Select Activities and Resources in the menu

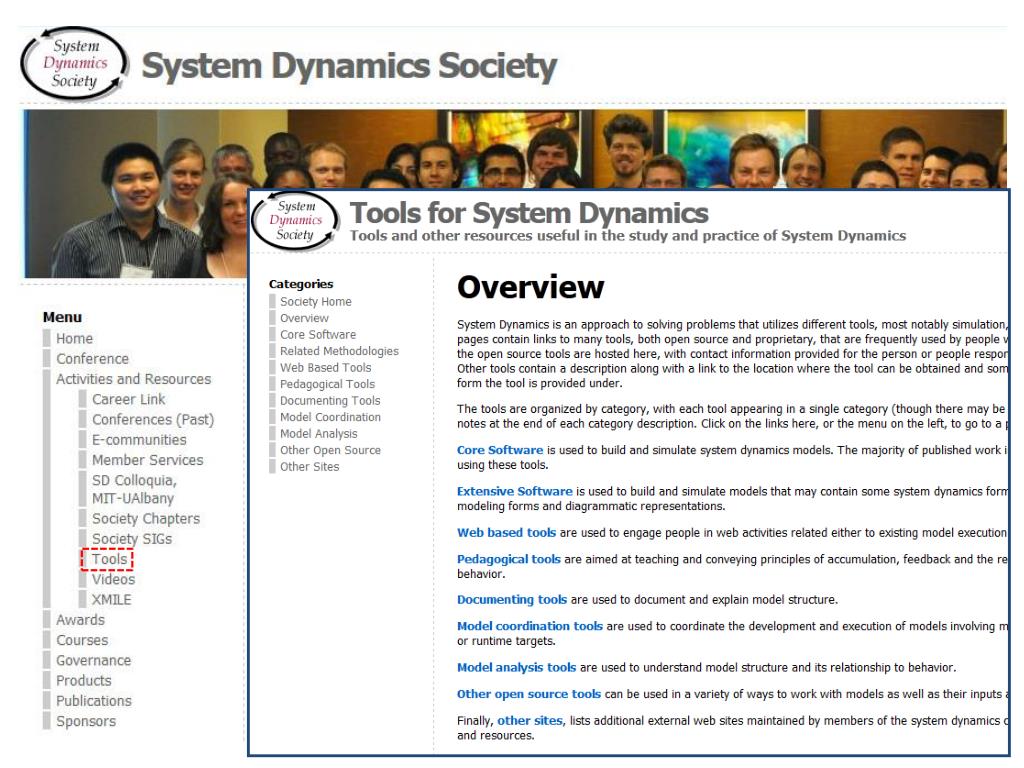pos(133,379)
